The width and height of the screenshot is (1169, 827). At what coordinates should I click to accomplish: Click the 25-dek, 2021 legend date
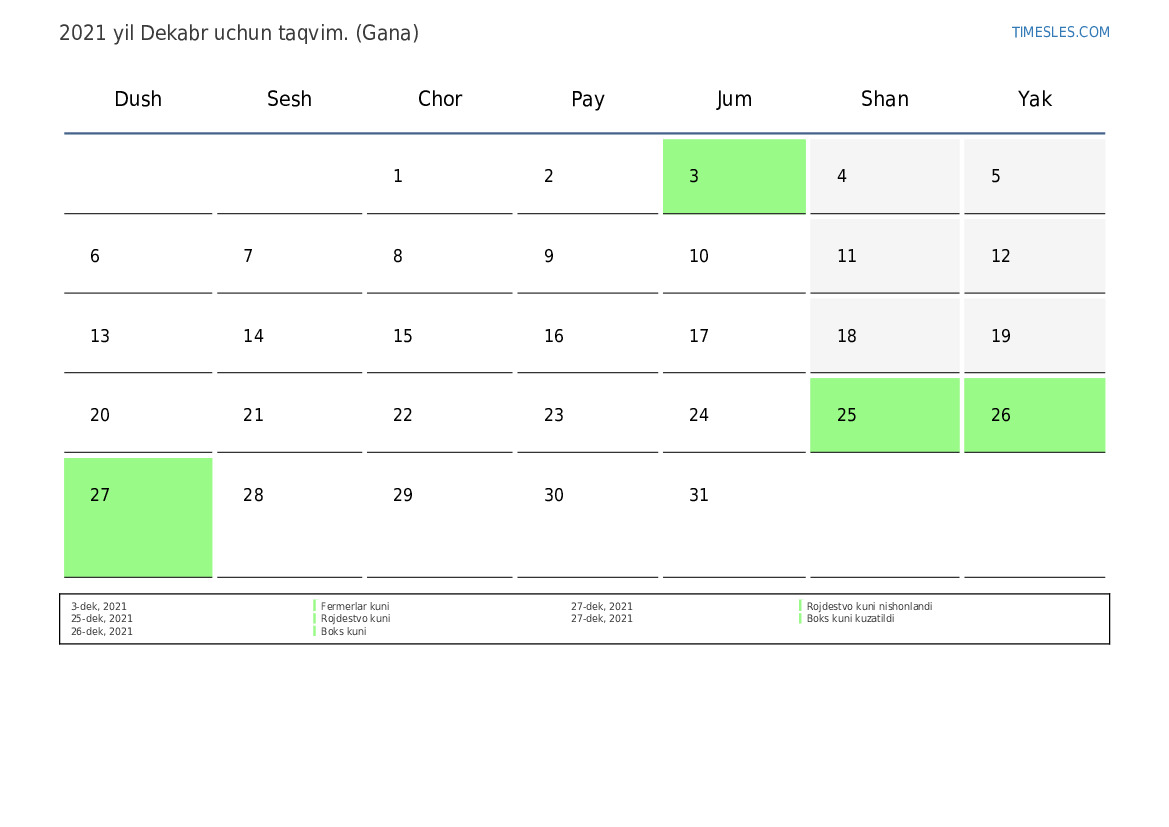coord(101,618)
